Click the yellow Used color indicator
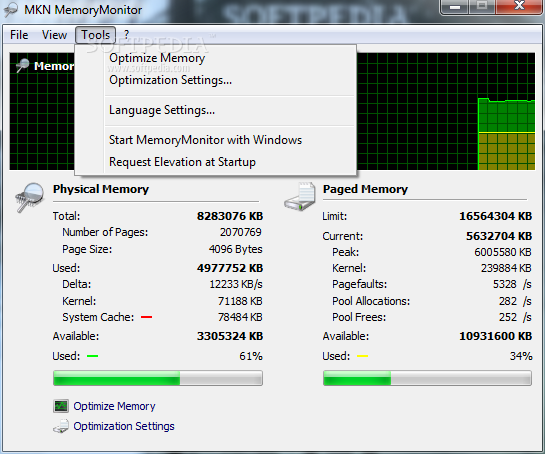 (362, 356)
